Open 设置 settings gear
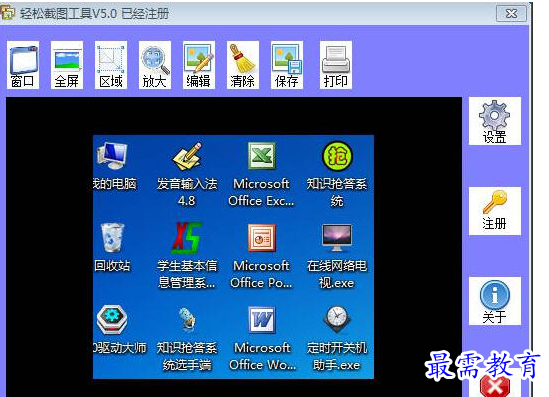The height and width of the screenshot is (397, 549). [x=495, y=121]
